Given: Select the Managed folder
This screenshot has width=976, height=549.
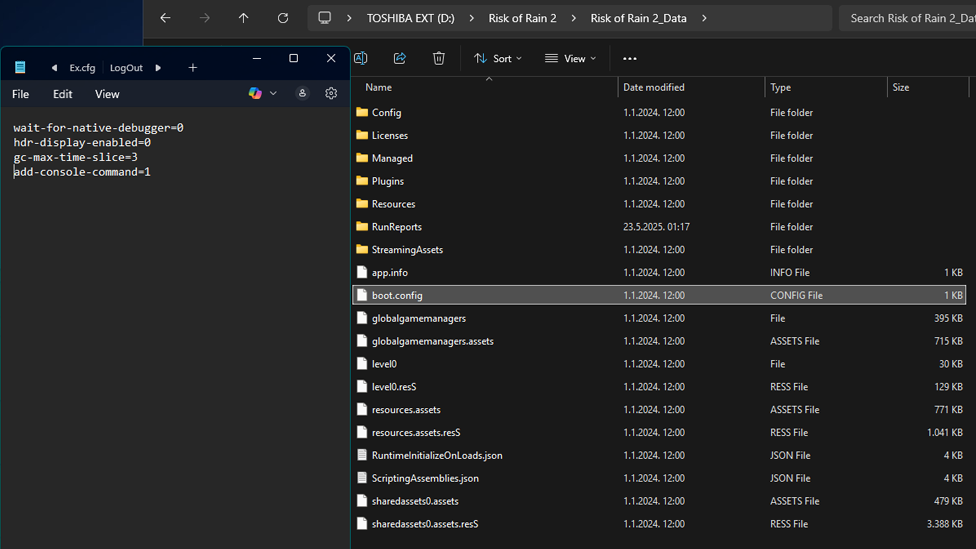Looking at the screenshot, I should tap(659, 158).
